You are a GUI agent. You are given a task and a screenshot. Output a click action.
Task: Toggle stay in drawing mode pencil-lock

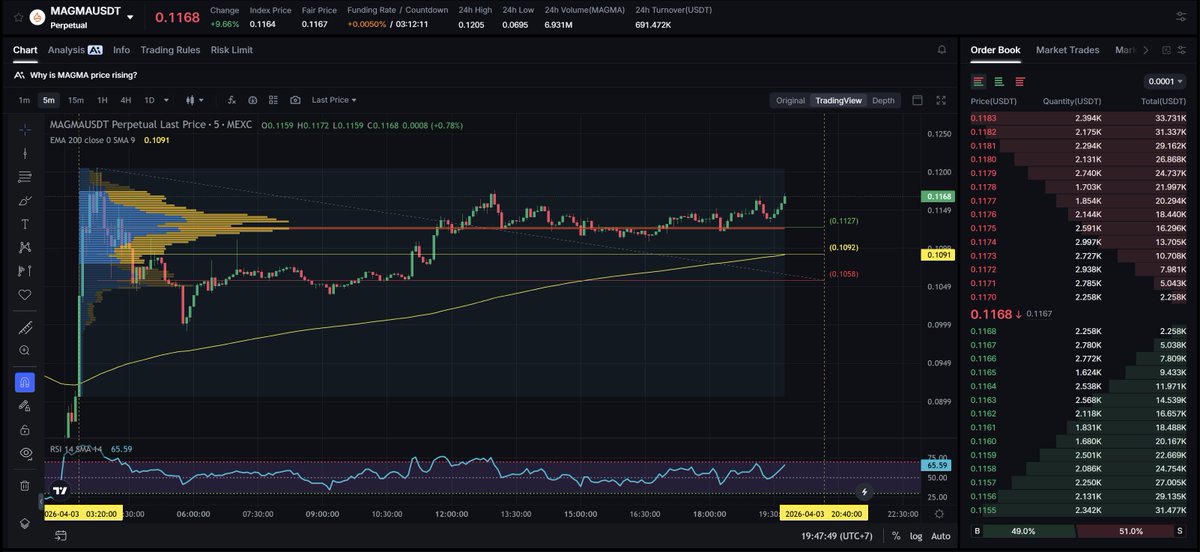tap(25, 406)
